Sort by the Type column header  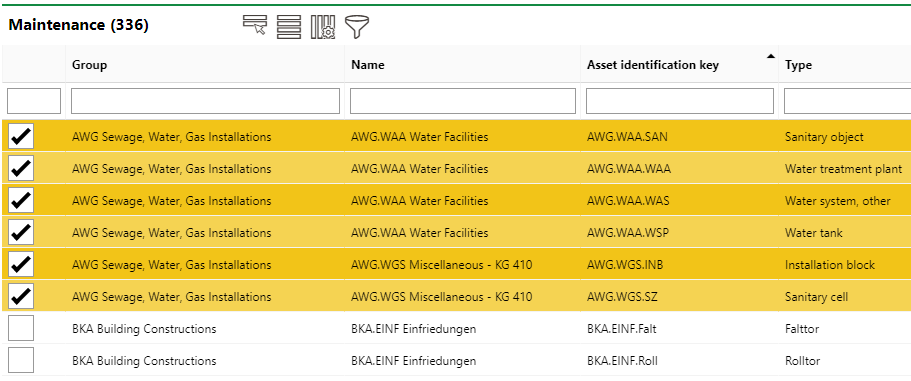(x=798, y=64)
